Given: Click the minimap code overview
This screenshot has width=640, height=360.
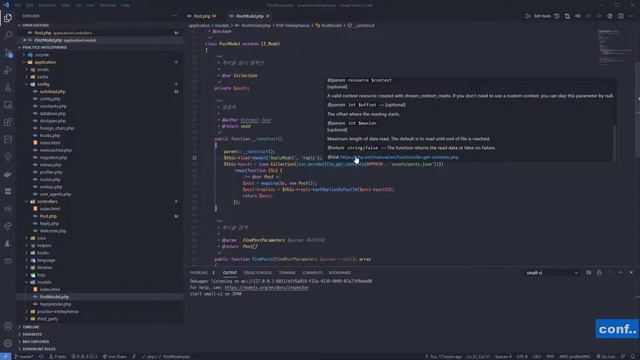Looking at the screenshot, I should tap(614, 46).
